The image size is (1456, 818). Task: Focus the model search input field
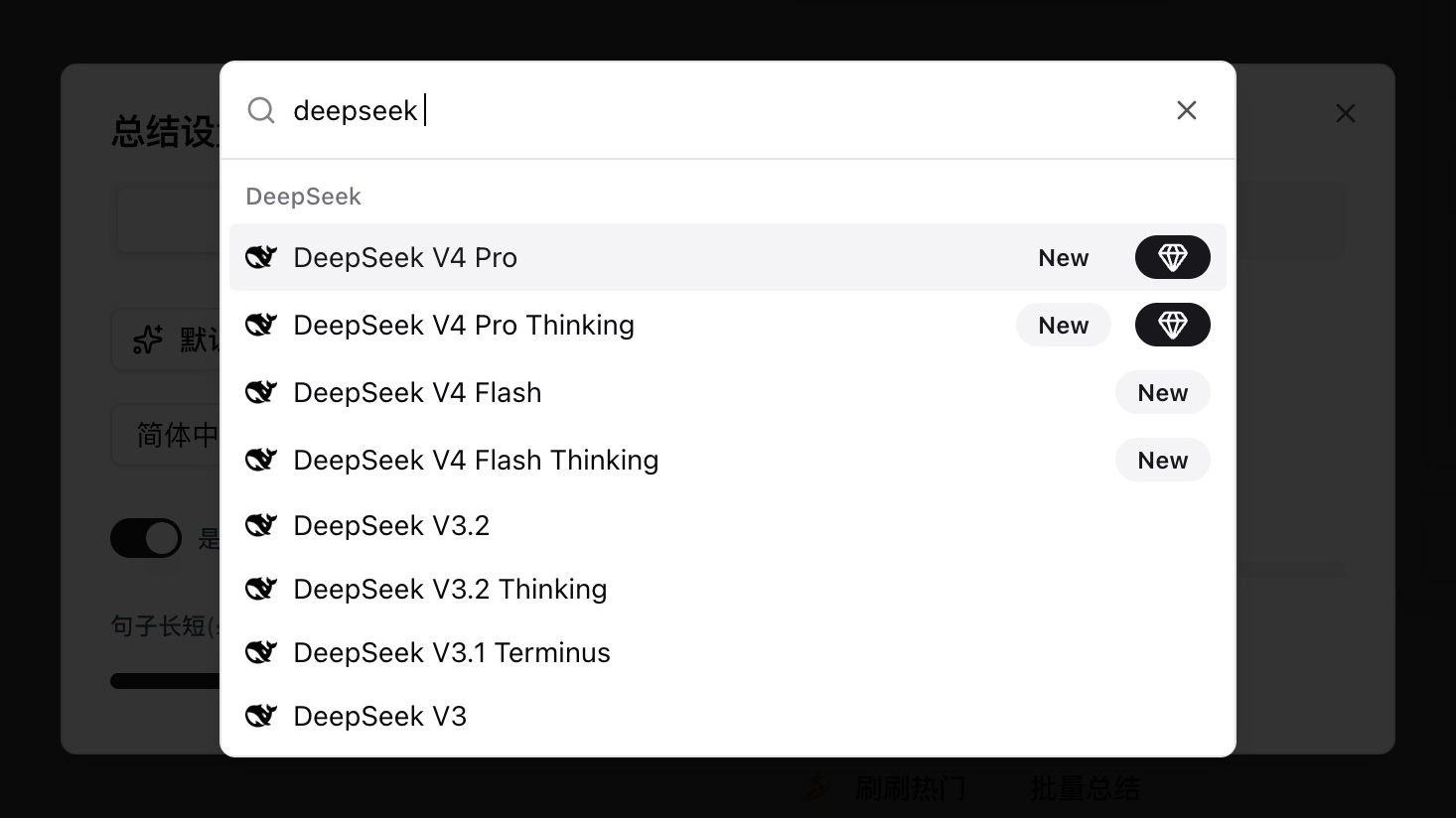point(695,110)
